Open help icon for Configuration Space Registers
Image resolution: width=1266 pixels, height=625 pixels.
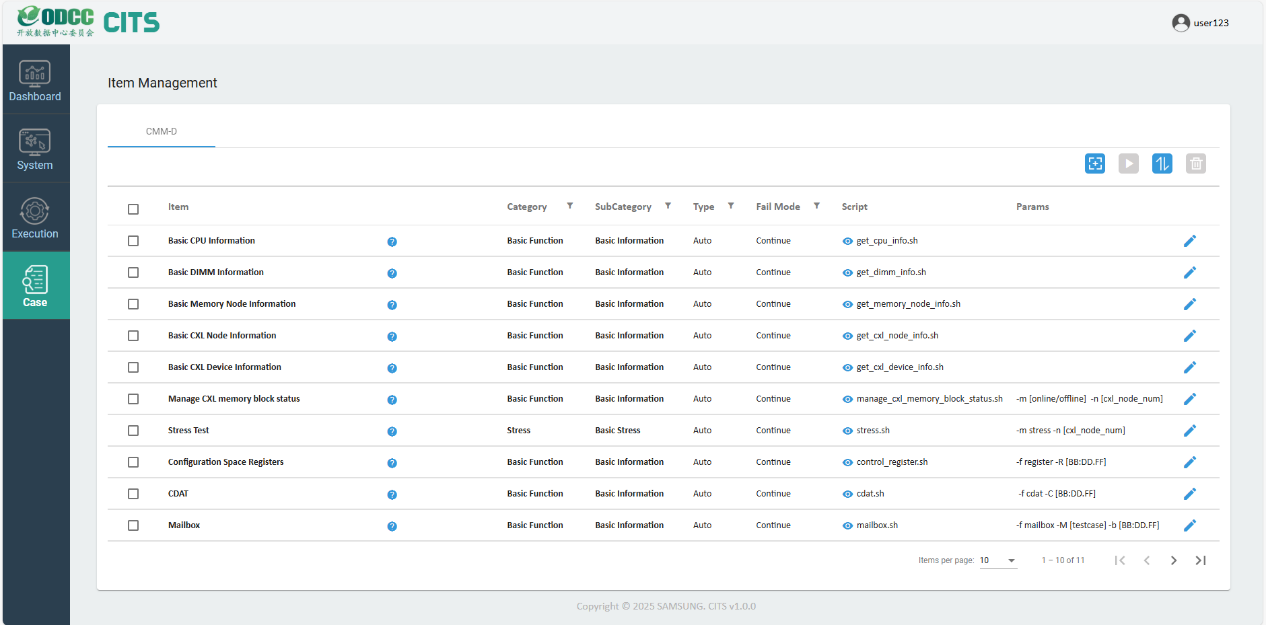(392, 463)
